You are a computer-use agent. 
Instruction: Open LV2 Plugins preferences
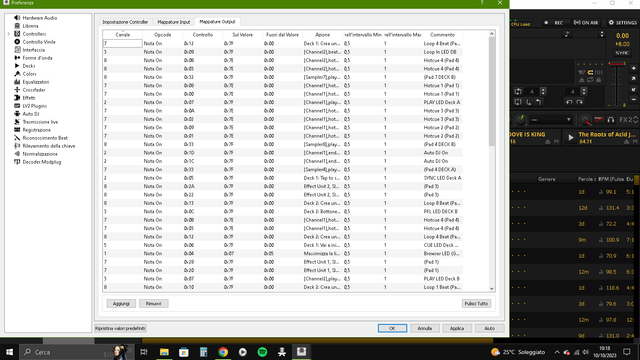[31, 106]
